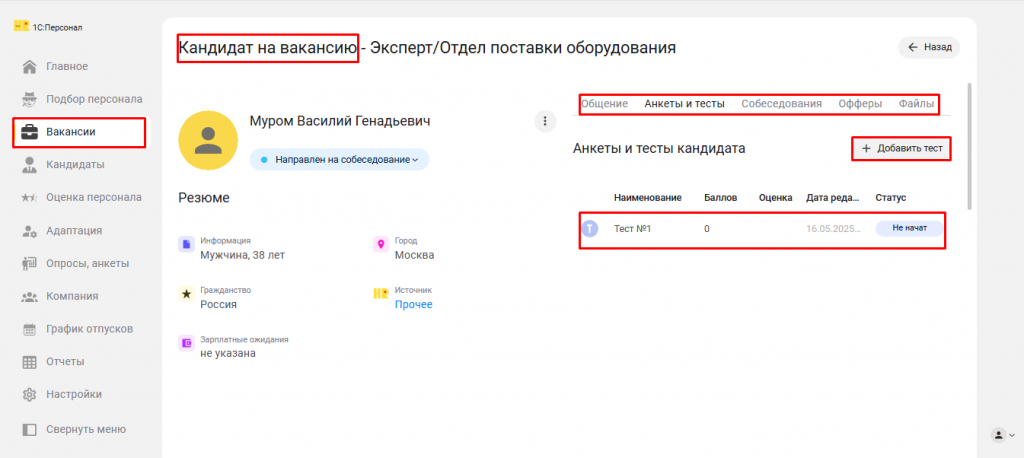
Task: Click the date 16.05.2025 in test row
Action: coord(833,229)
